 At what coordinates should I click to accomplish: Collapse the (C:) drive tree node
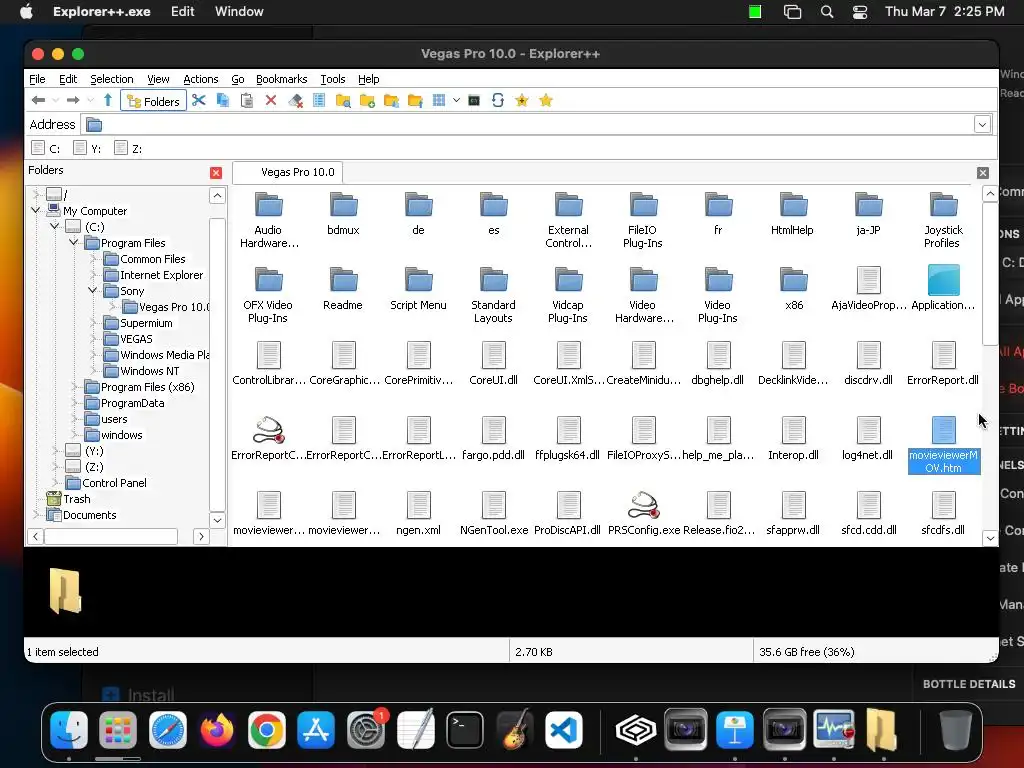click(55, 227)
